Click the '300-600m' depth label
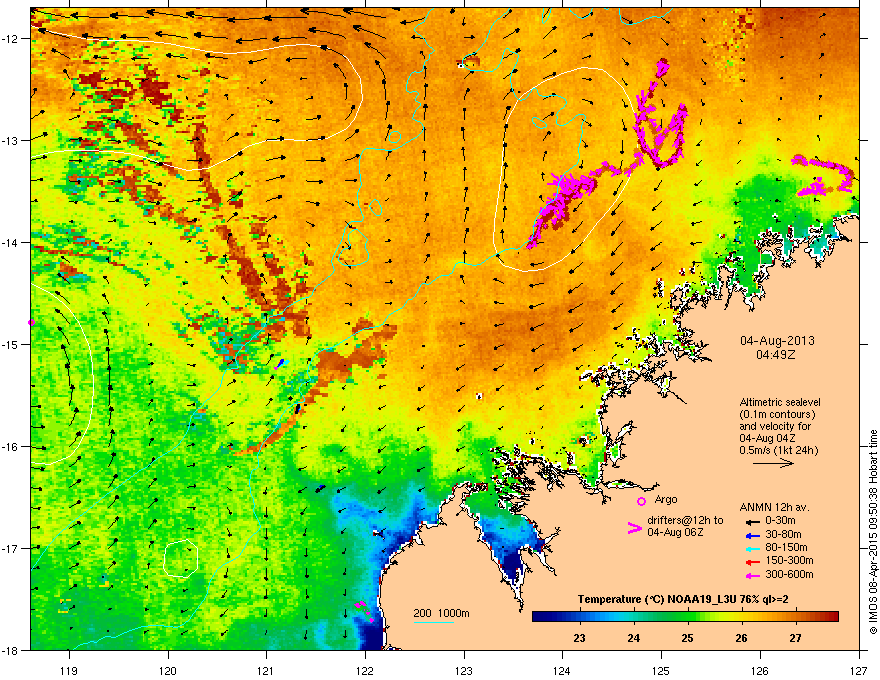 pyautogui.click(x=789, y=574)
